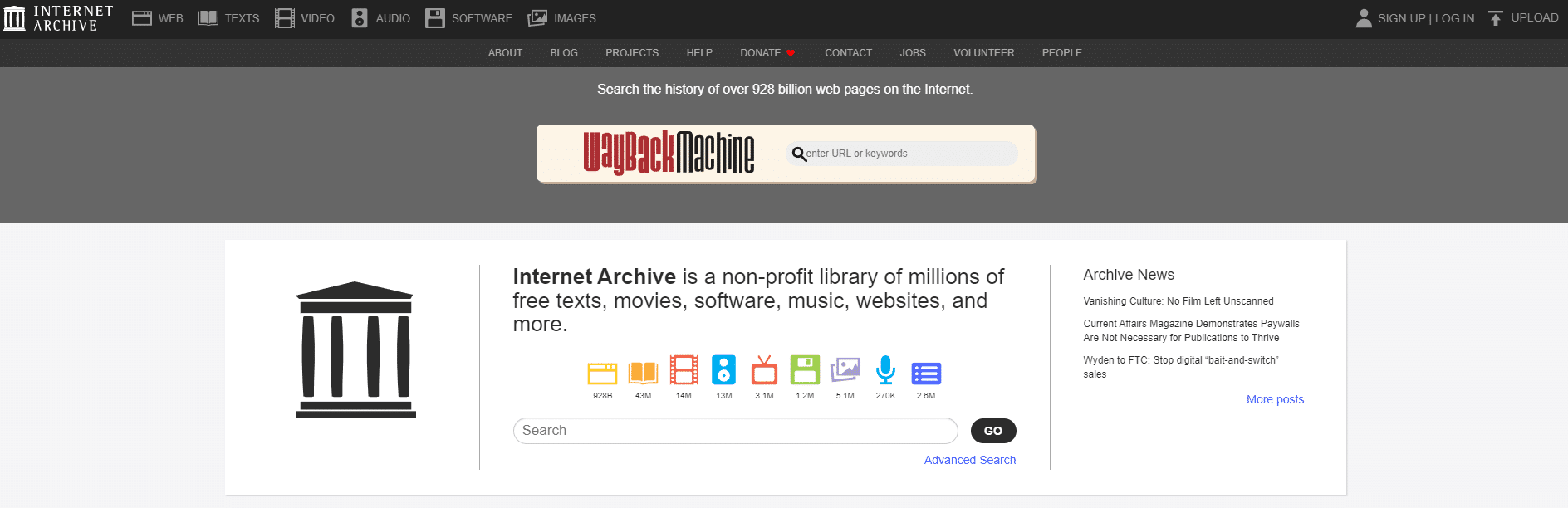The width and height of the screenshot is (1568, 508).
Task: Click the blue microphone Concerts icon
Action: coord(885,370)
